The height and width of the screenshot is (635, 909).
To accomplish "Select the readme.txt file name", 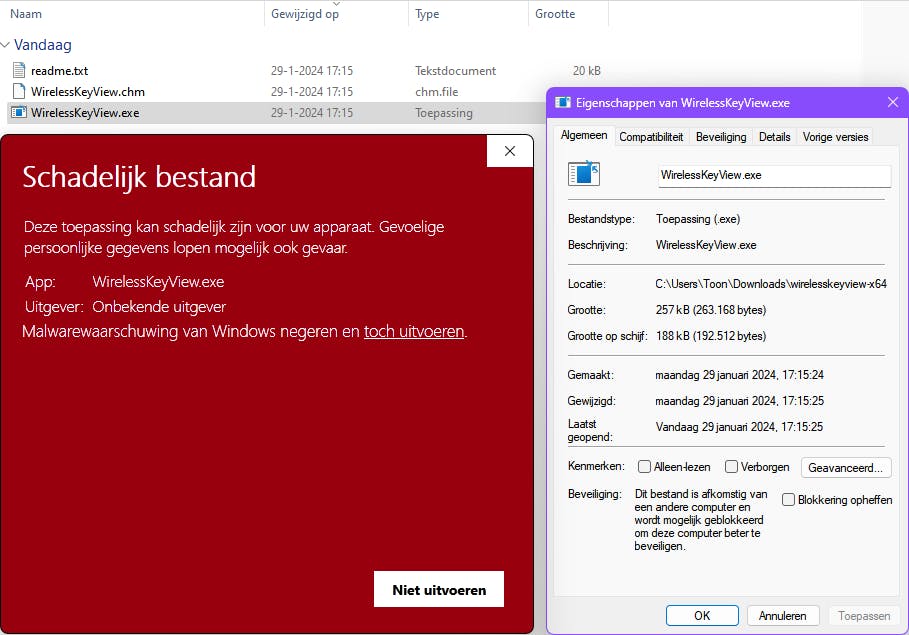I will coord(59,71).
